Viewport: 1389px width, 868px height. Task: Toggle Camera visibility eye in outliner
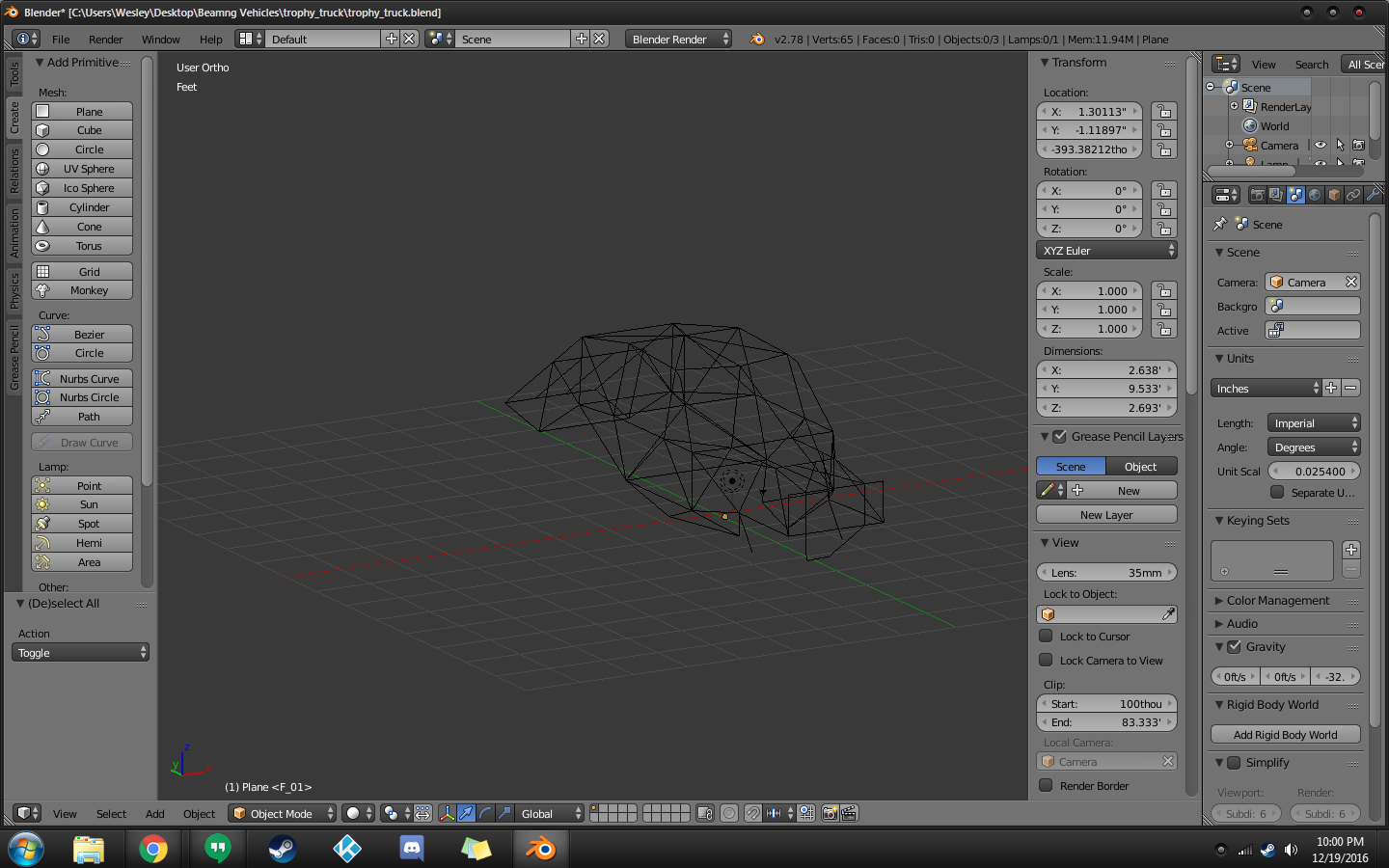pos(1321,146)
